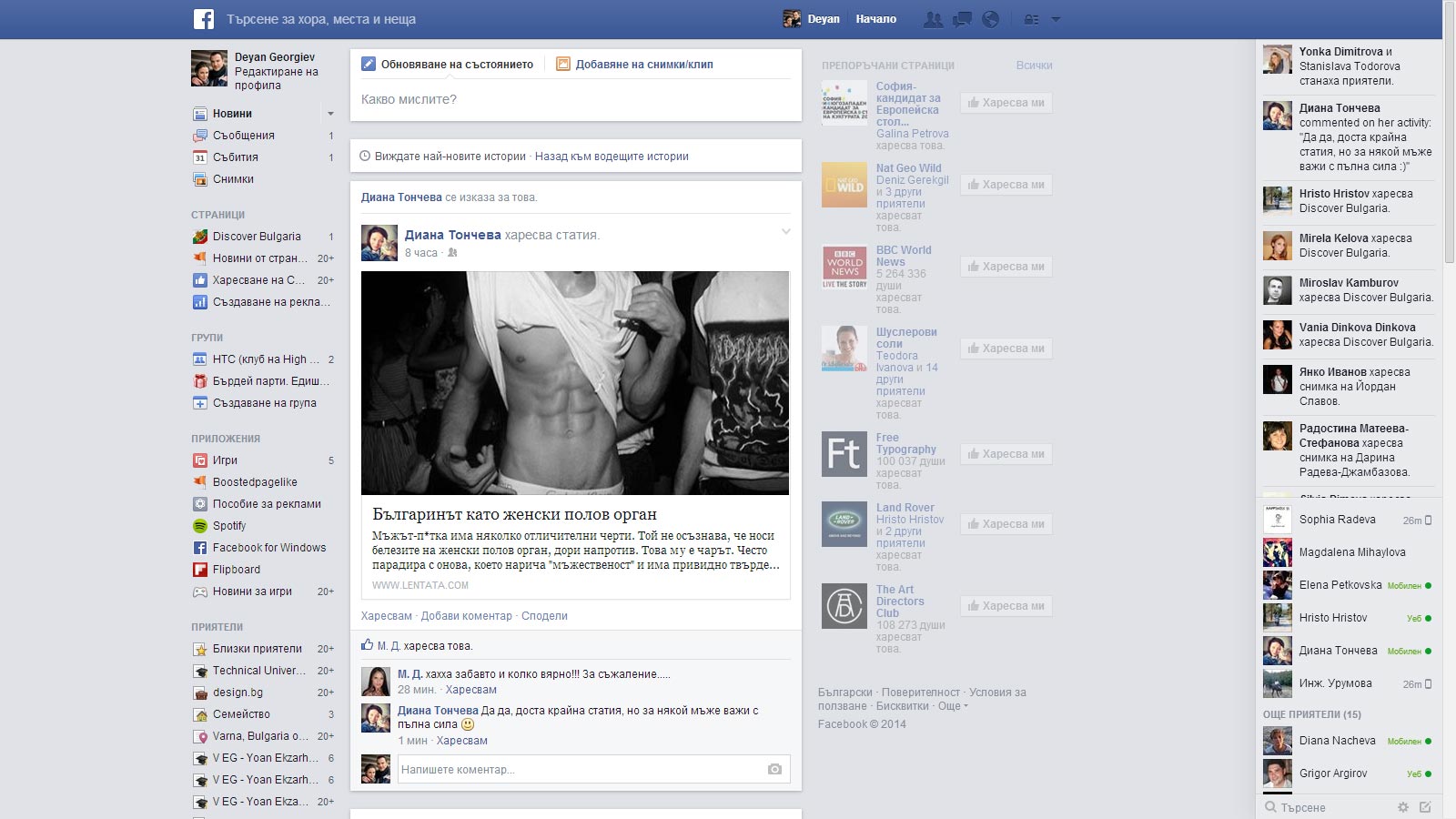
Task: Open "Събития" in the left sidebar
Action: point(235,157)
